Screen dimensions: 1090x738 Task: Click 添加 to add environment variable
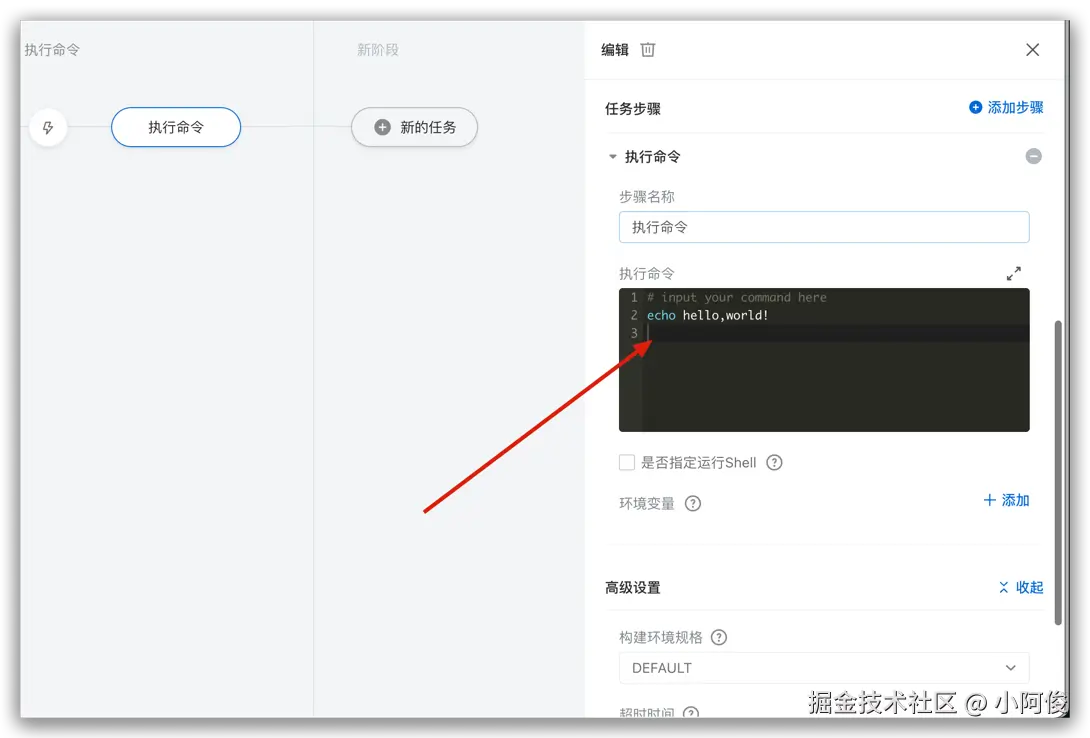click(1007, 500)
